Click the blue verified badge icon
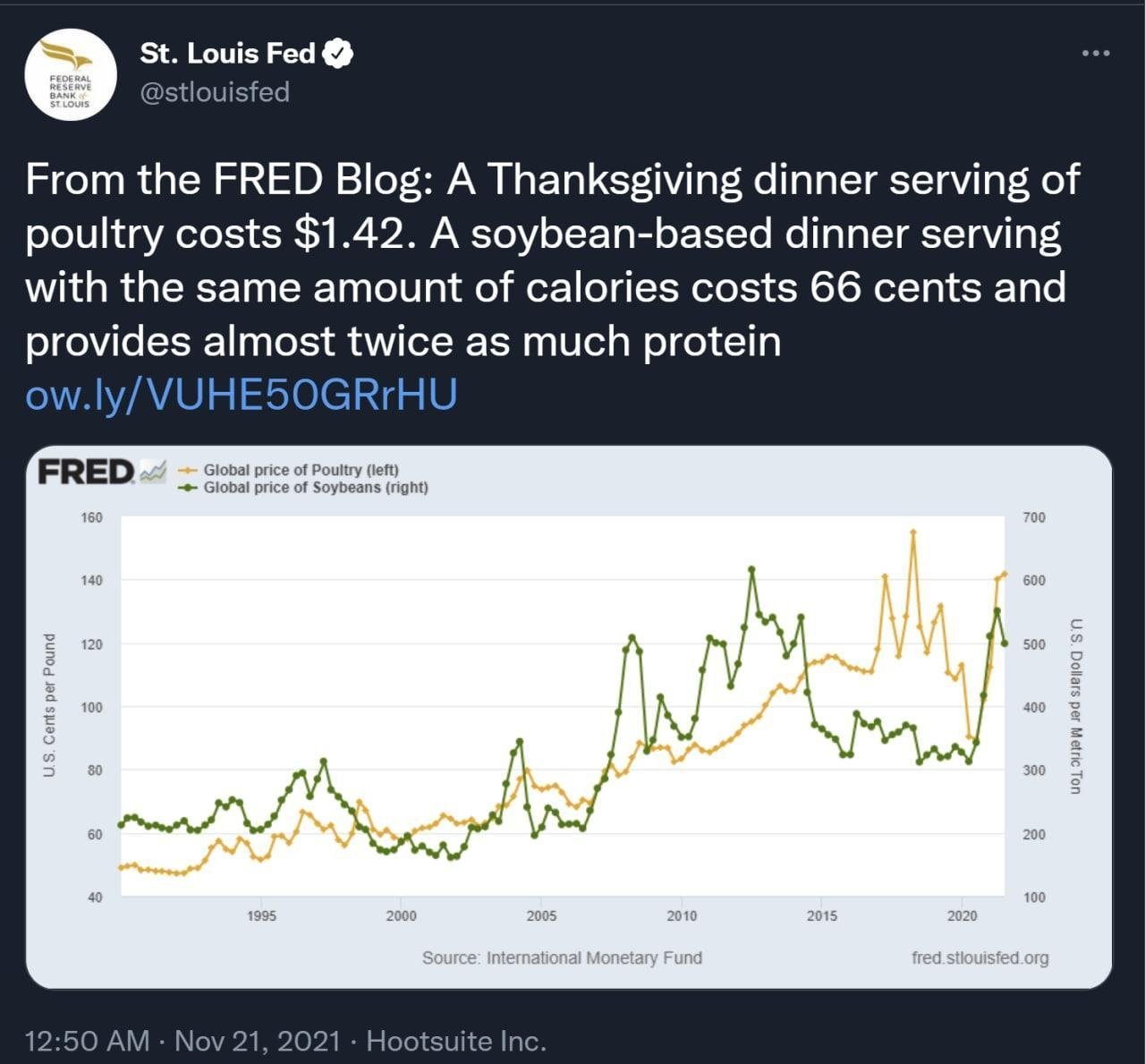The image size is (1145, 1064). tap(337, 54)
